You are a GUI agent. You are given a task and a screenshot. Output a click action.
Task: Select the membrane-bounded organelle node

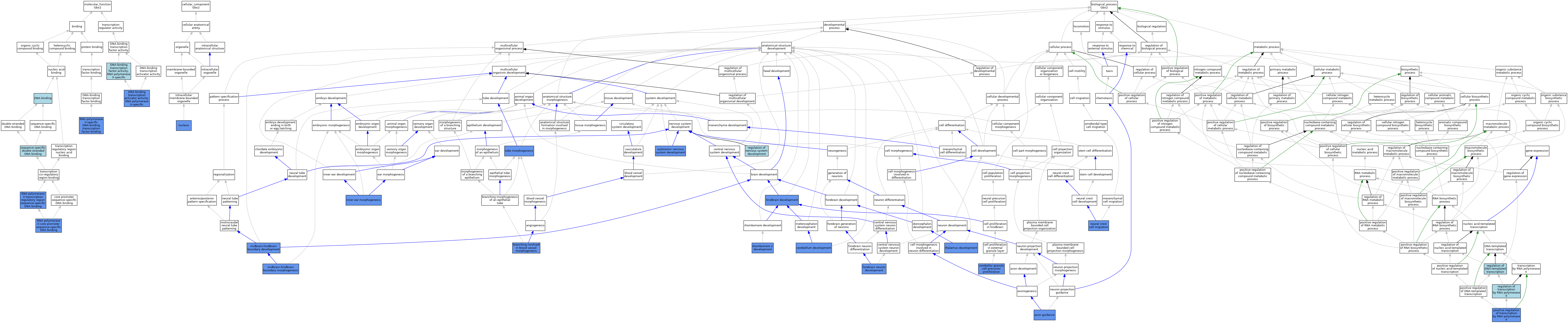181,71
